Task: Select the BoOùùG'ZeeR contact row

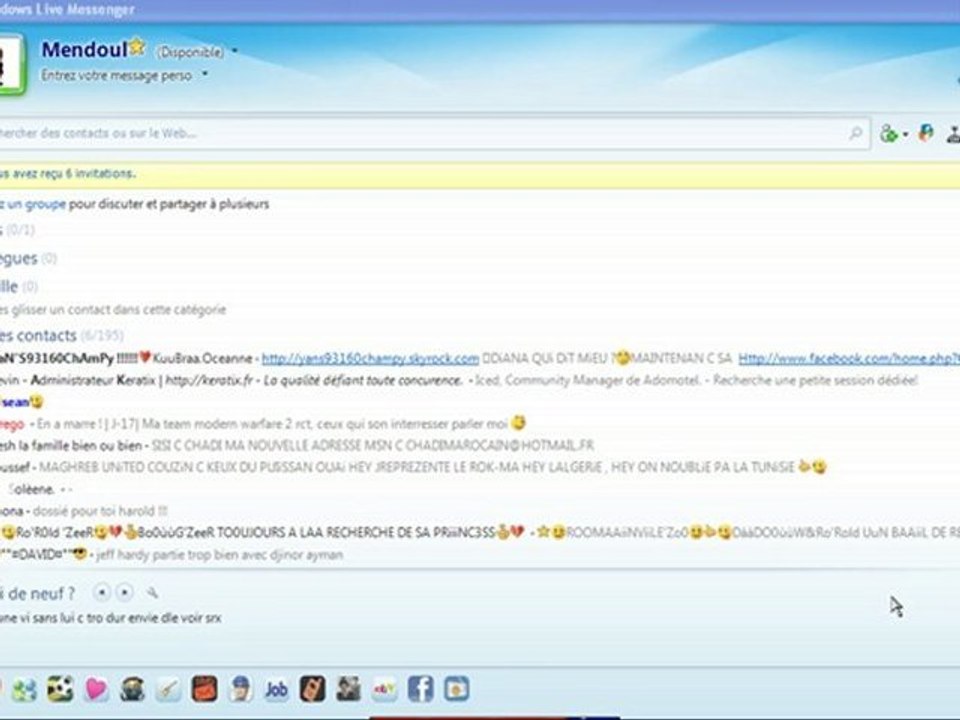Action: point(480,533)
